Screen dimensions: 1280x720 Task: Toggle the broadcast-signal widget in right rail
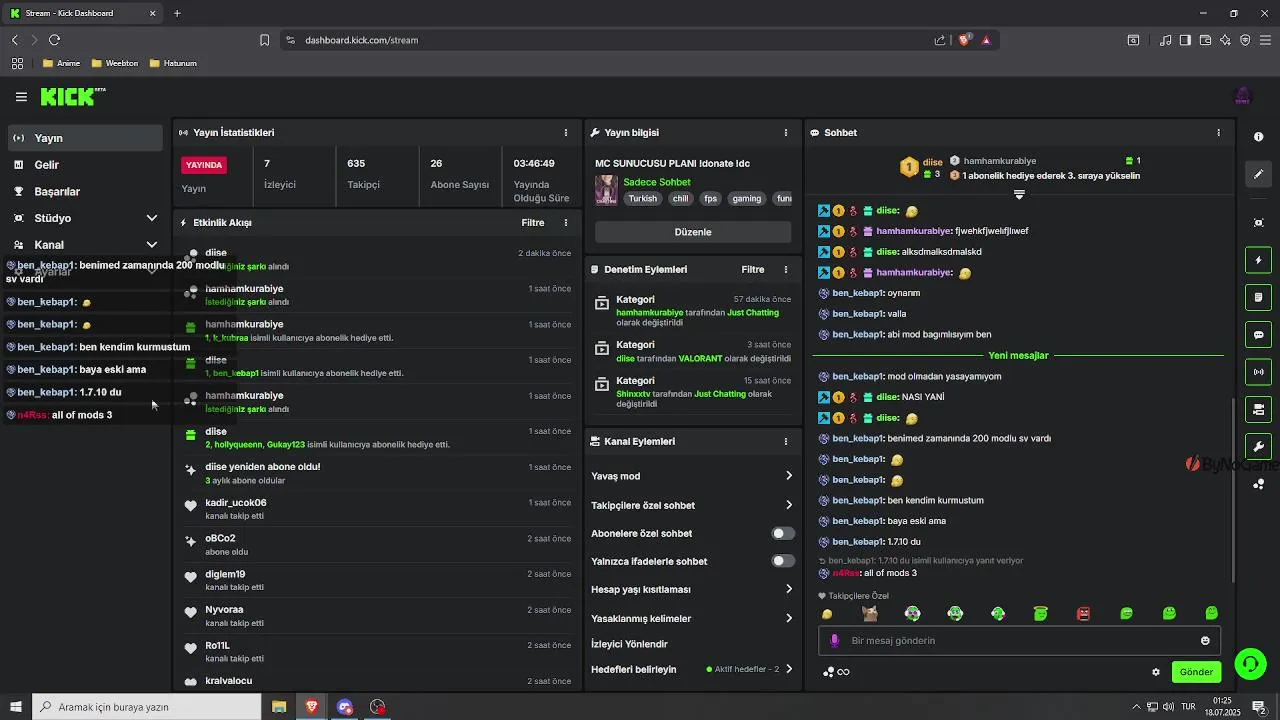click(1258, 372)
